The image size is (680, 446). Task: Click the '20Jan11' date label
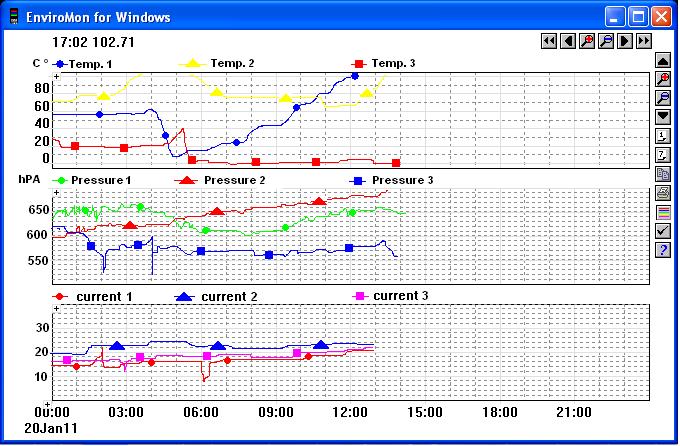click(51, 428)
